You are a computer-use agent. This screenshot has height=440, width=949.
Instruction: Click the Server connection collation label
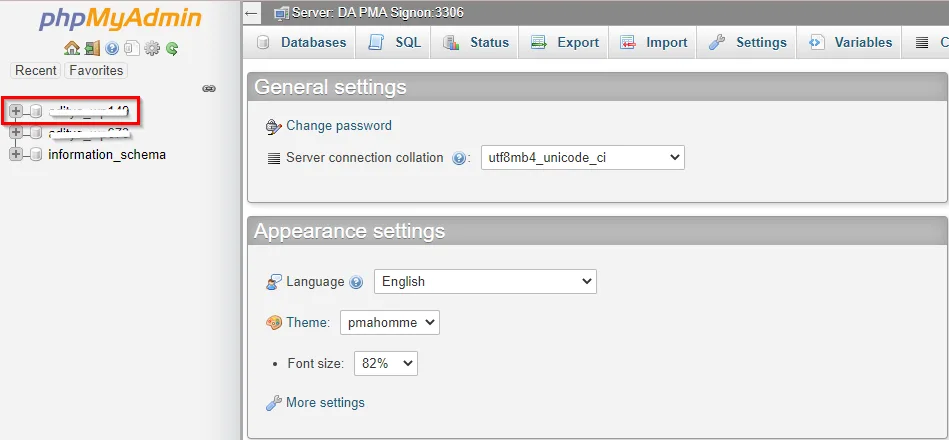point(365,157)
